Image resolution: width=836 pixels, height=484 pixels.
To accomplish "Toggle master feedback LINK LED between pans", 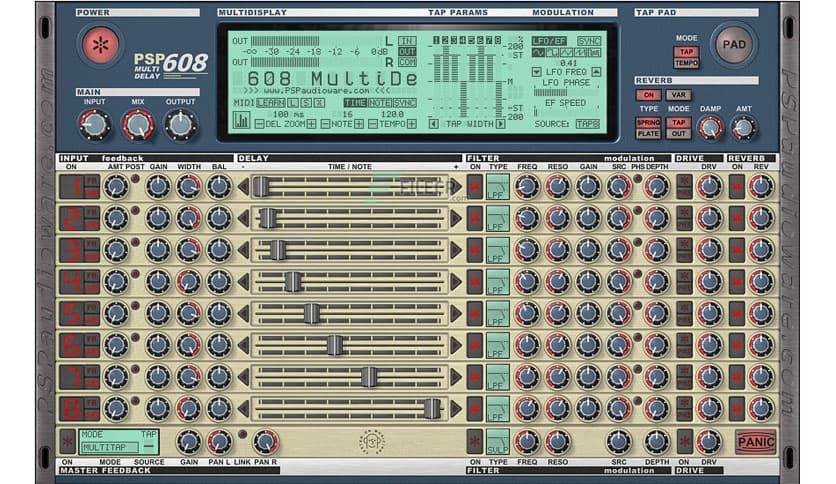I will 243,434.
